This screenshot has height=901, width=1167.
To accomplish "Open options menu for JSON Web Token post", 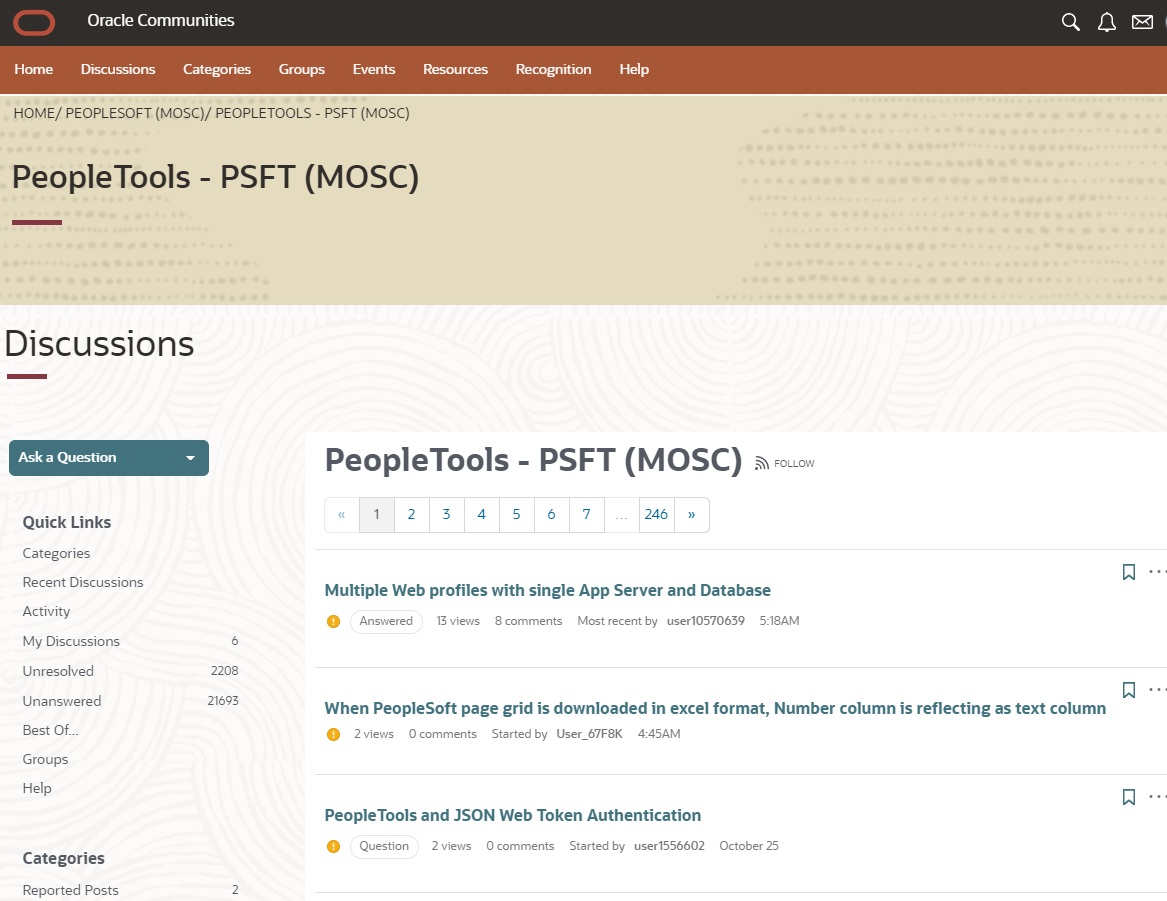I will 1157,797.
